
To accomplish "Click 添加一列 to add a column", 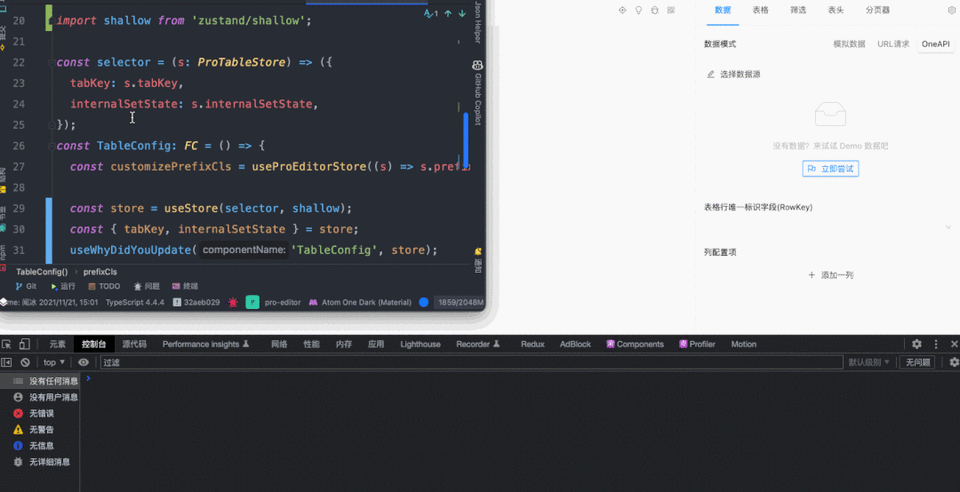I will [x=831, y=275].
